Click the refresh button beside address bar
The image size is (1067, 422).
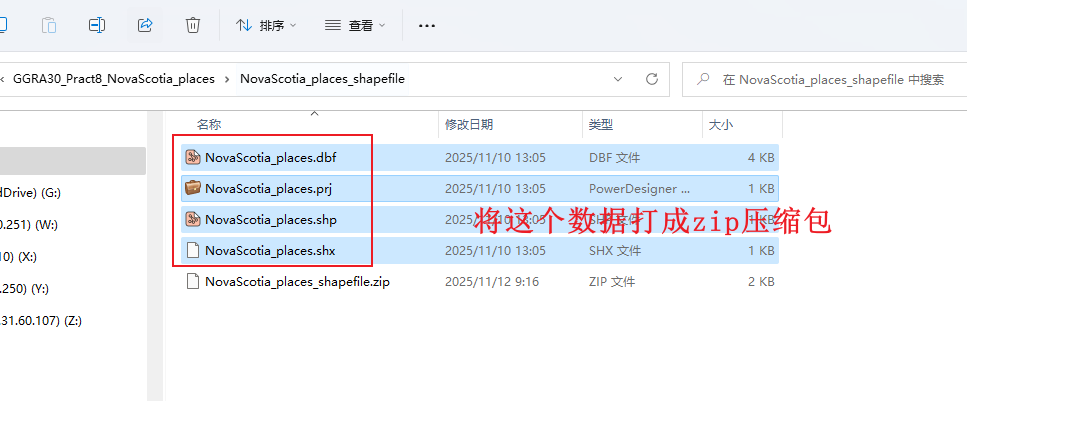click(652, 79)
